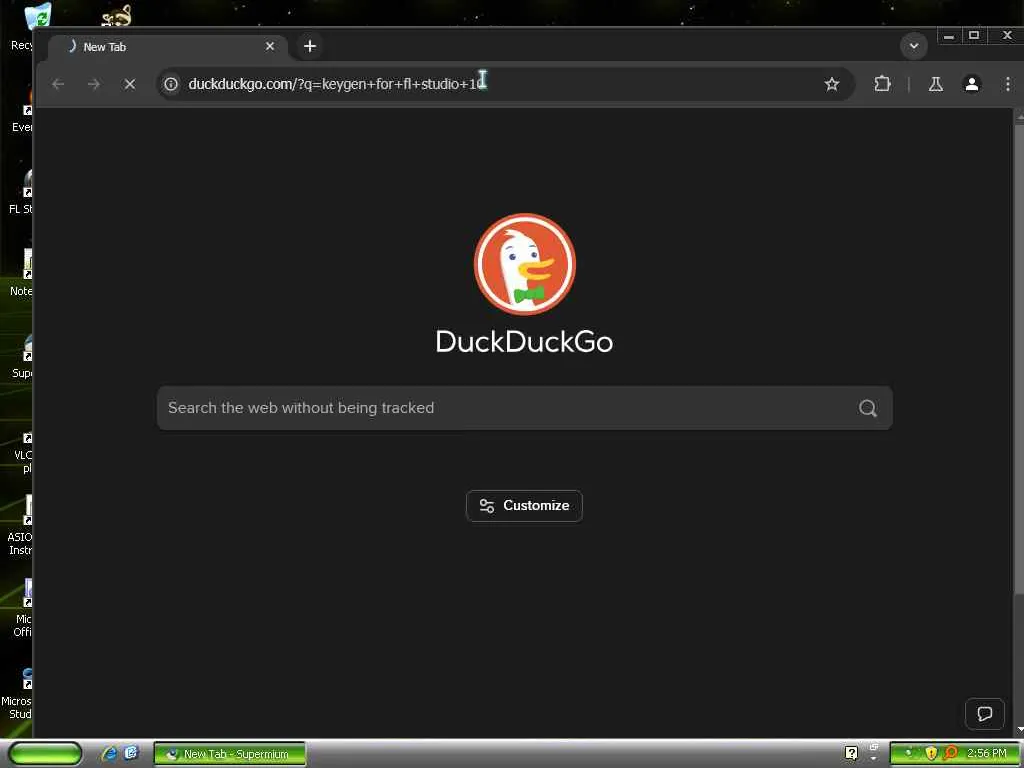This screenshot has height=768, width=1024.
Task: Open the browser three-dot menu
Action: 1008,84
